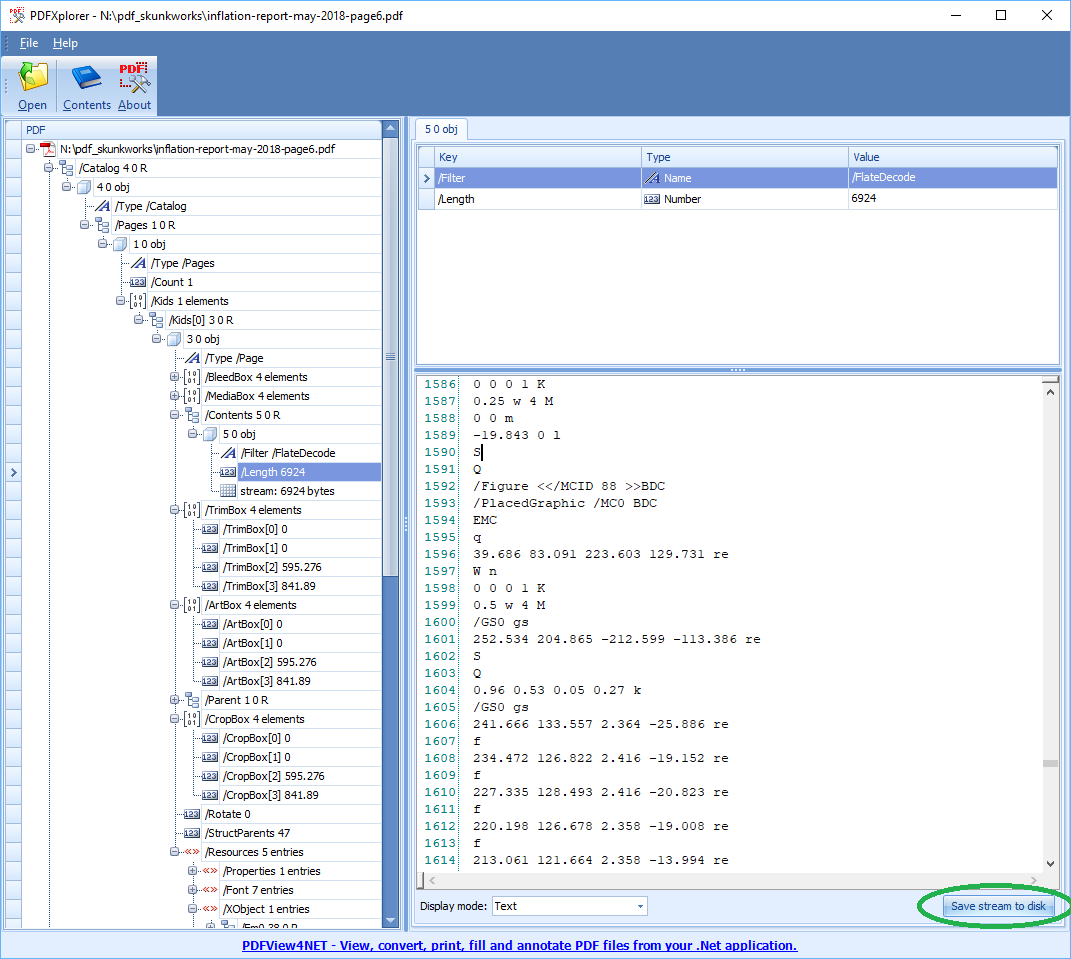
Task: Collapse the root PDF file node
Action: coord(31,148)
